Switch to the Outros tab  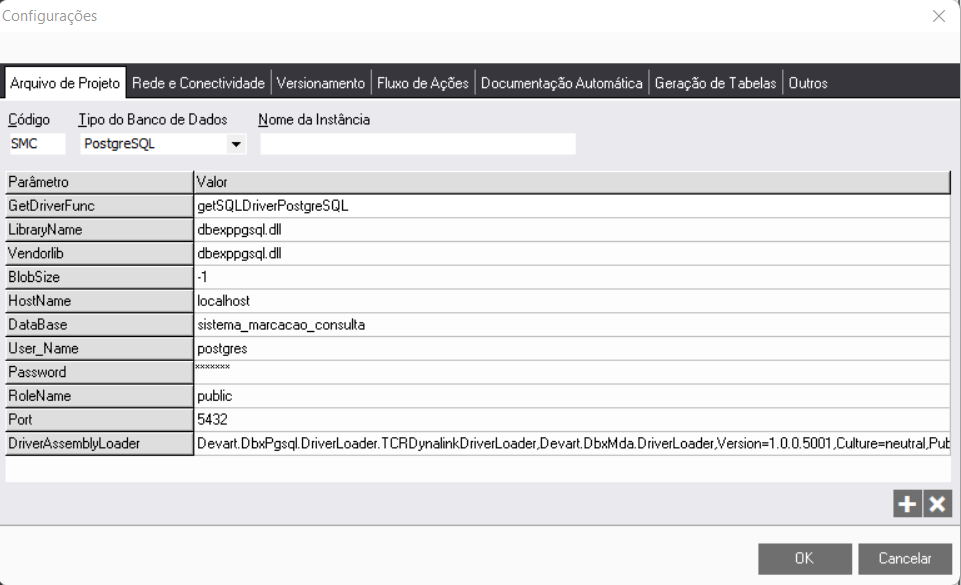click(808, 83)
